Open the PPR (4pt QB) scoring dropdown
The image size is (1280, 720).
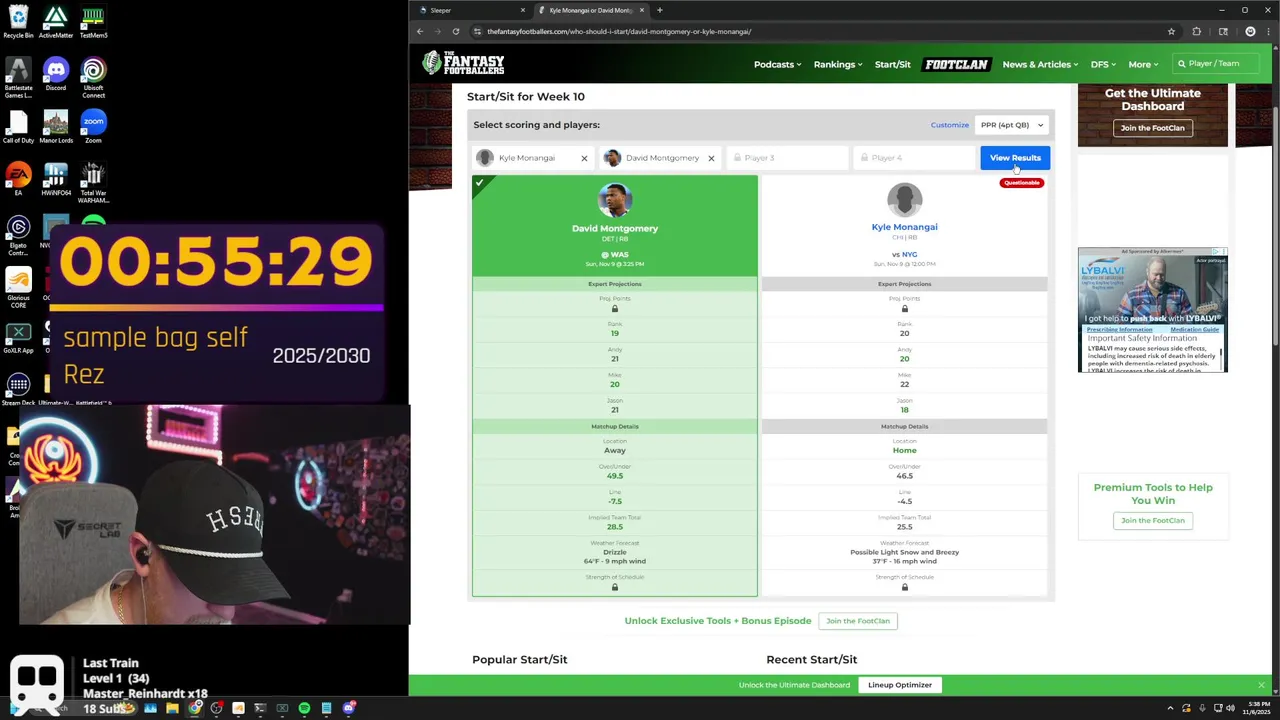point(1012,125)
